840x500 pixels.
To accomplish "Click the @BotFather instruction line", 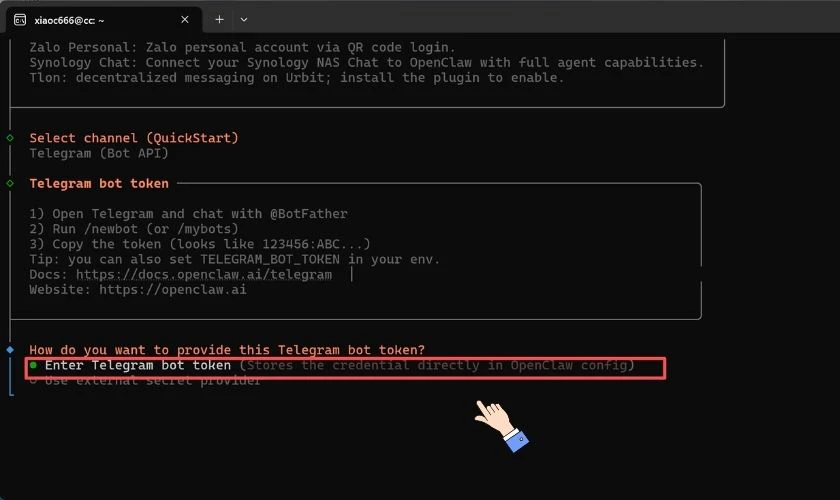I will click(x=188, y=214).
